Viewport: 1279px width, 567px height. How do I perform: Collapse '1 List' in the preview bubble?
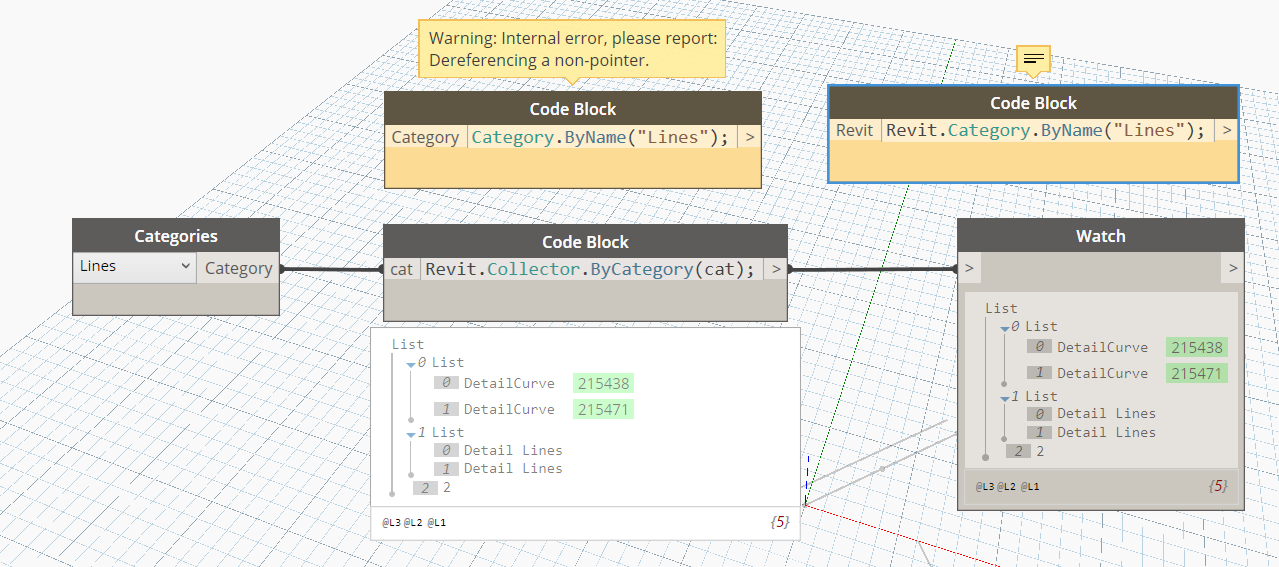pyautogui.click(x=411, y=434)
